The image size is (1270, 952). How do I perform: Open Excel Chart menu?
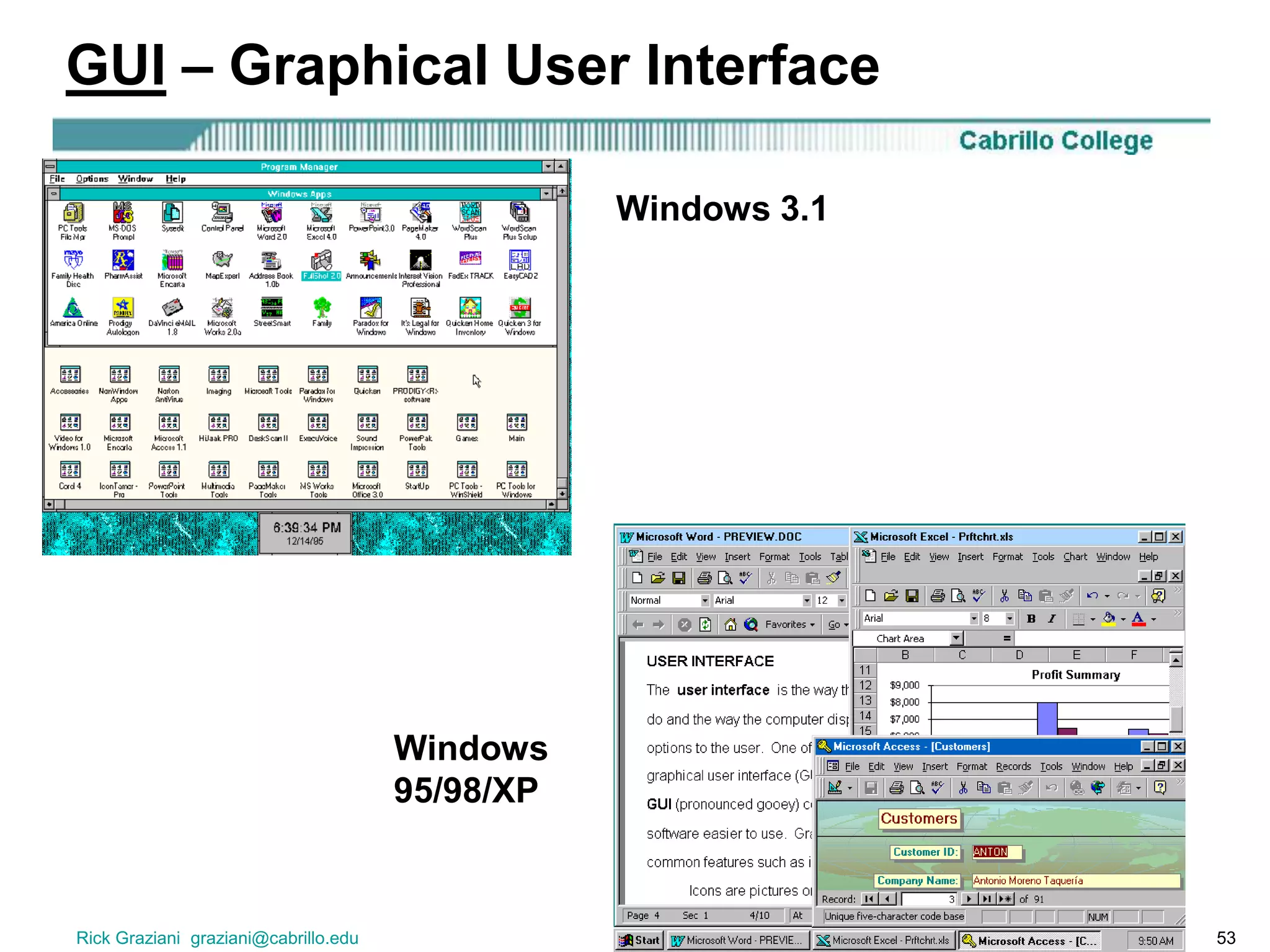click(x=1075, y=557)
